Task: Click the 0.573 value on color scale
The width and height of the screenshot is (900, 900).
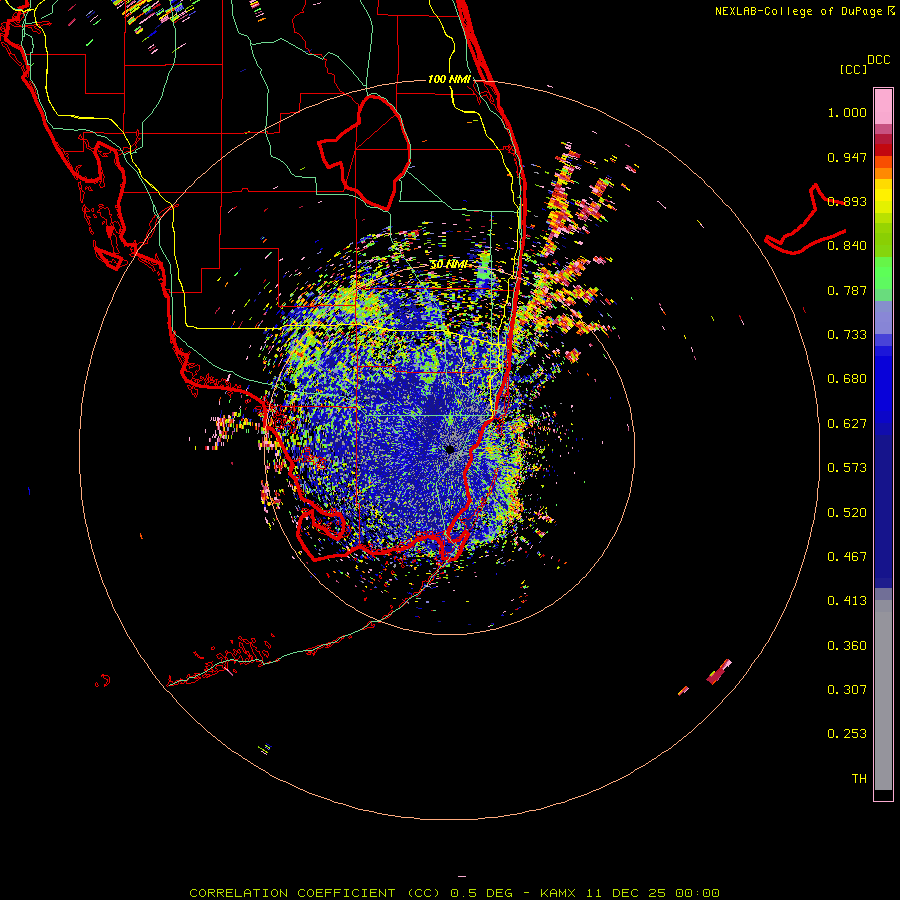Action: (847, 468)
